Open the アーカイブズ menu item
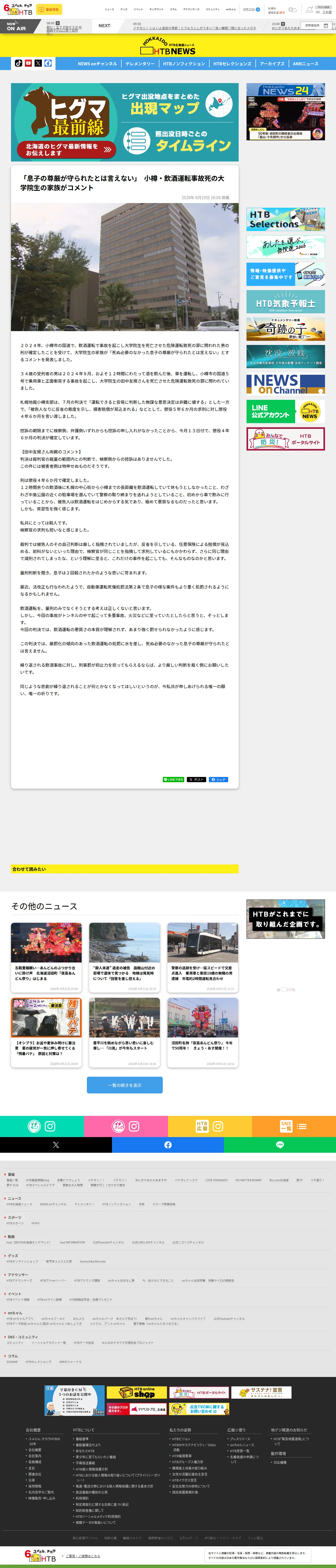The width and height of the screenshot is (336, 1568). tap(272, 63)
